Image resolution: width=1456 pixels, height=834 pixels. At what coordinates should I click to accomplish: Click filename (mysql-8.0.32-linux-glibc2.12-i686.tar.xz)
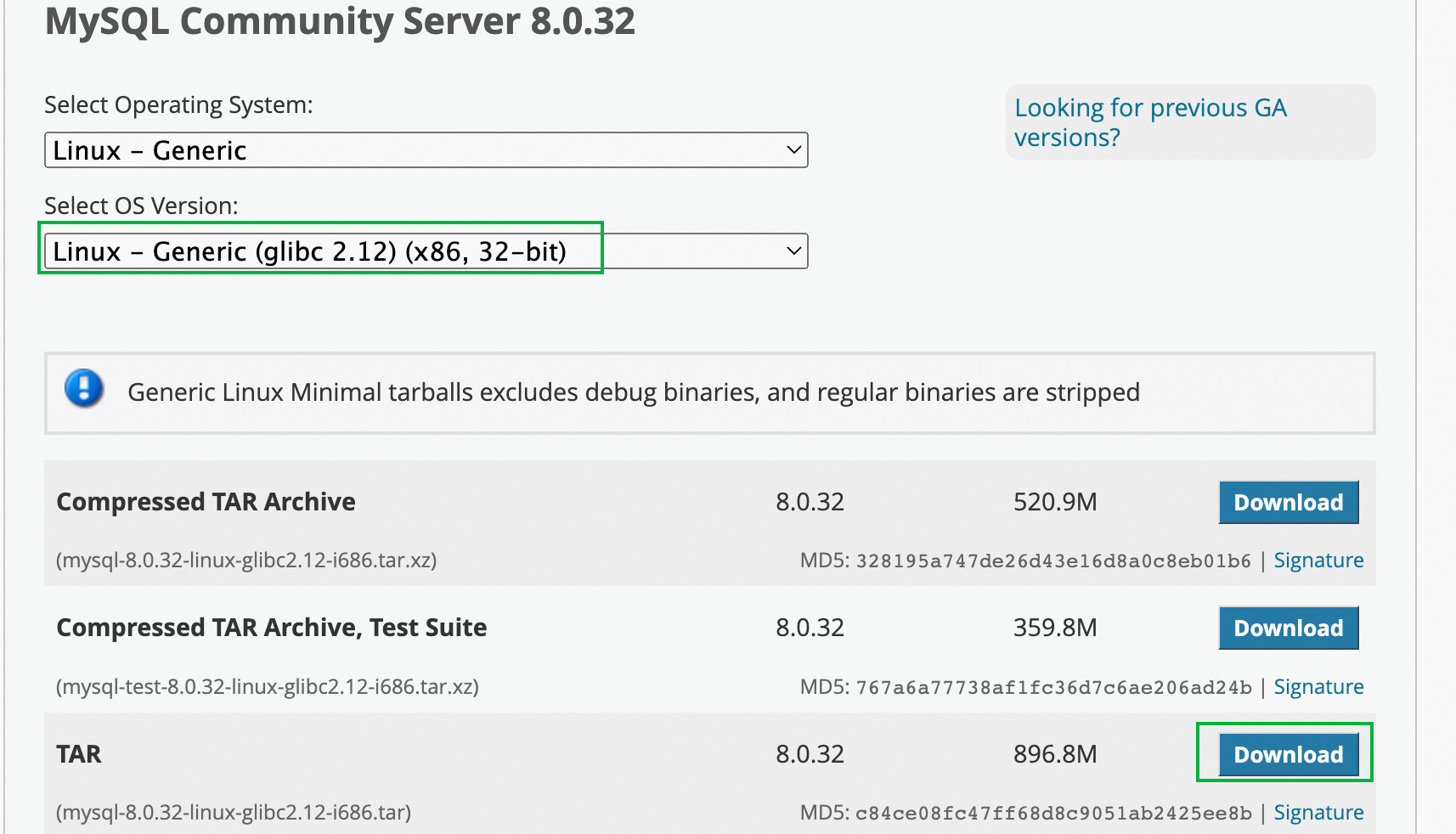246,561
